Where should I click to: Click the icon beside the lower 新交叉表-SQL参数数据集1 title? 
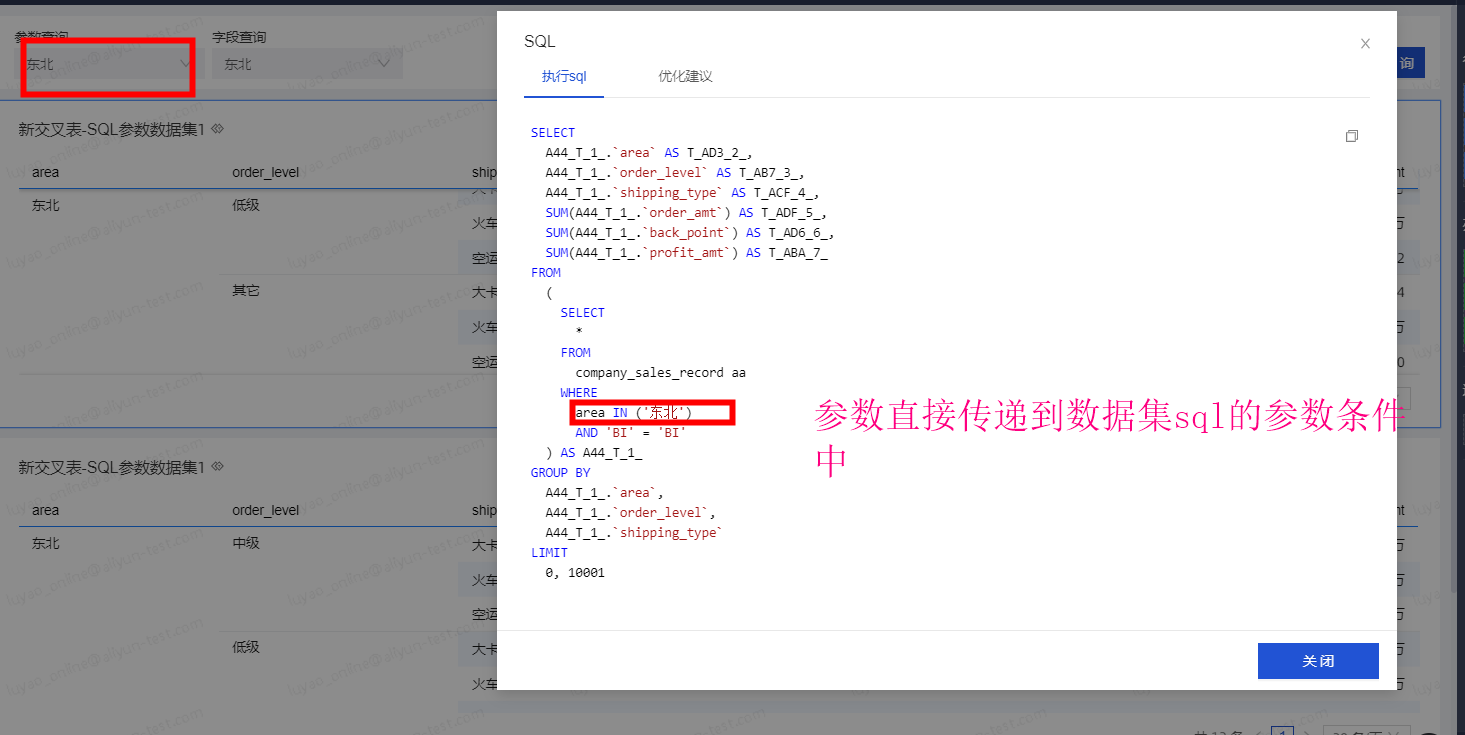pyautogui.click(x=217, y=467)
